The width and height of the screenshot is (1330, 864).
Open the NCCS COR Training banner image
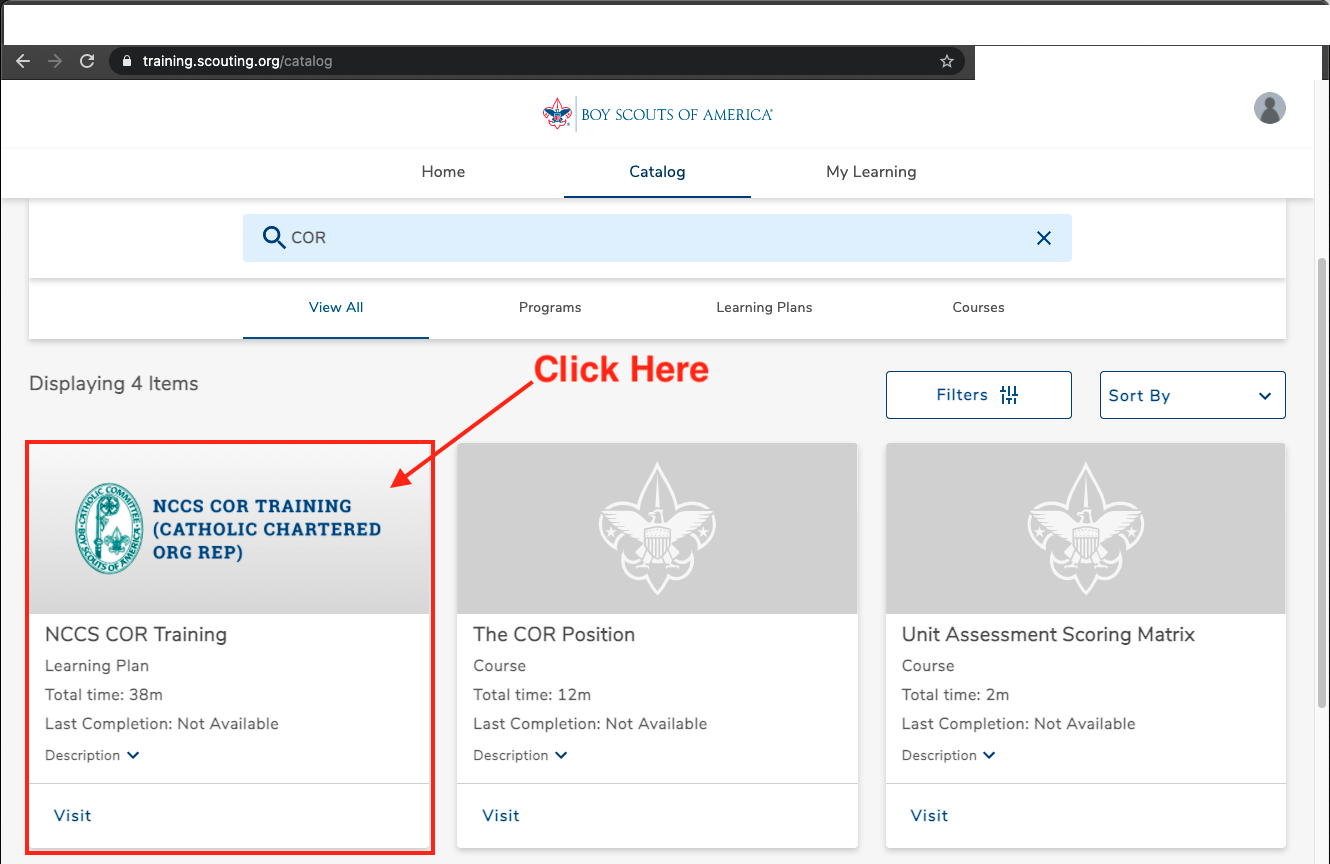[229, 529]
